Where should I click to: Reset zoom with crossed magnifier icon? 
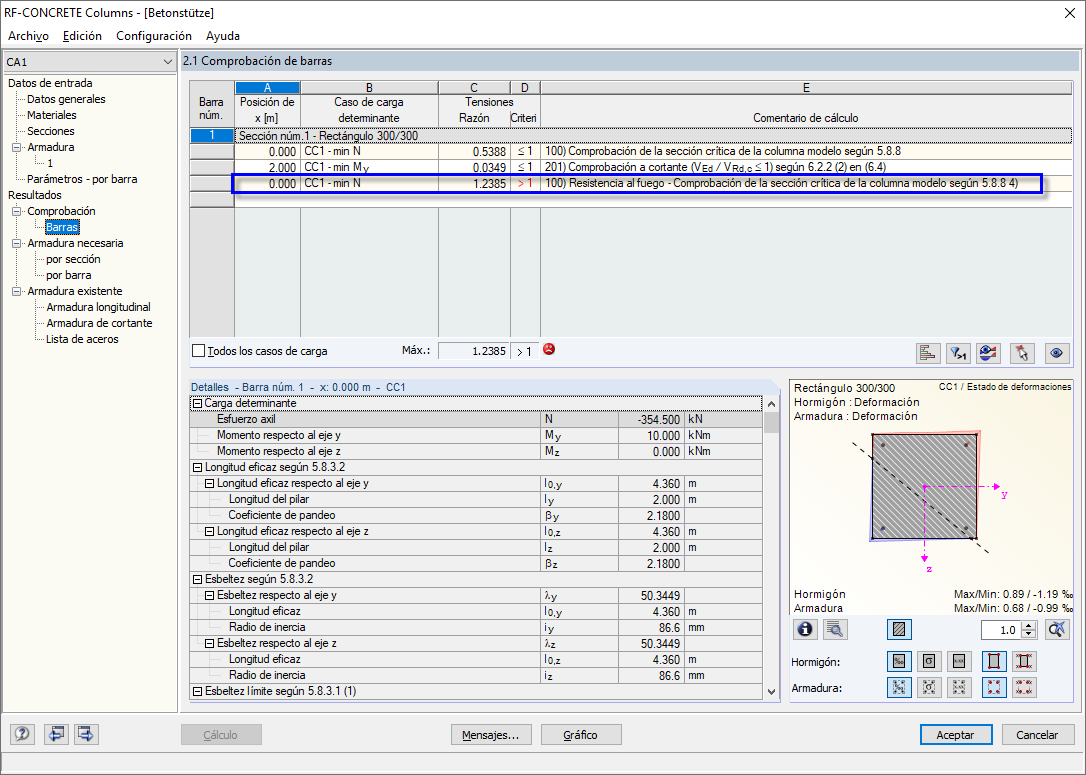[x=1056, y=630]
